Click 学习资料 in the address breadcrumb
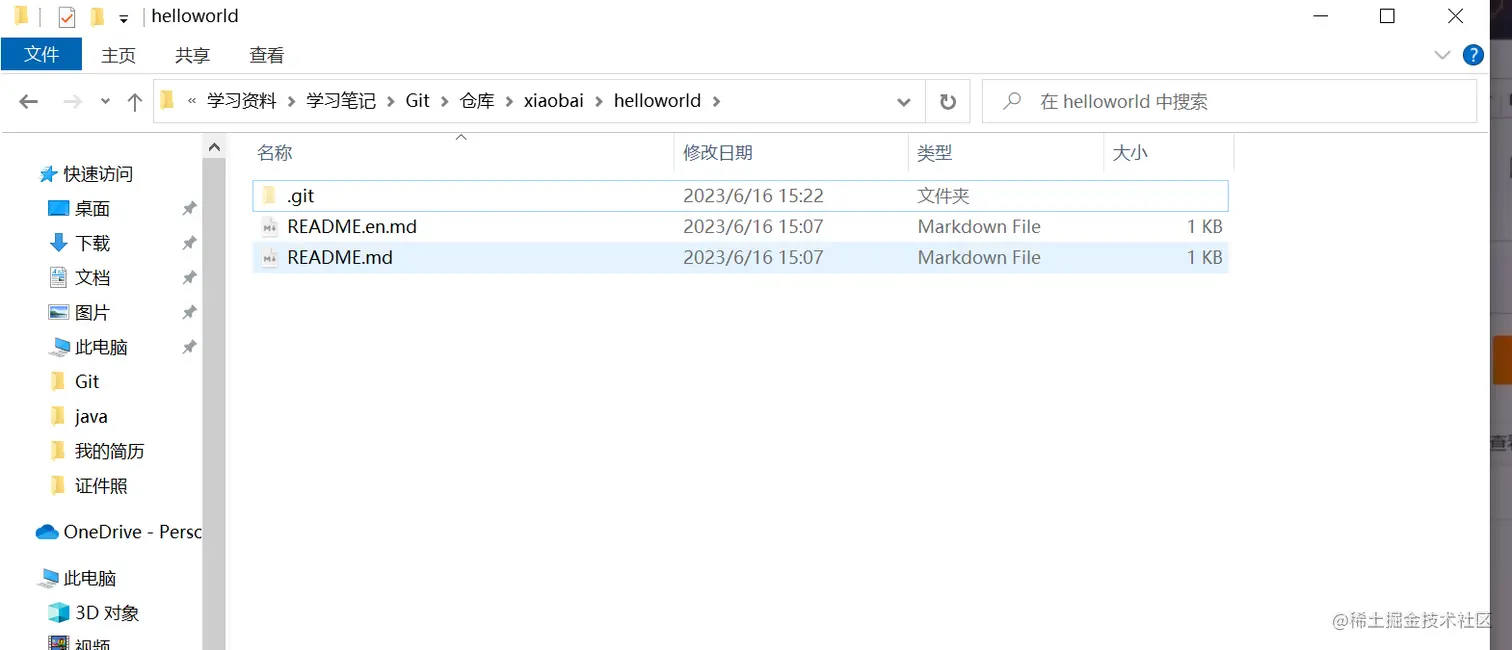 tap(241, 101)
